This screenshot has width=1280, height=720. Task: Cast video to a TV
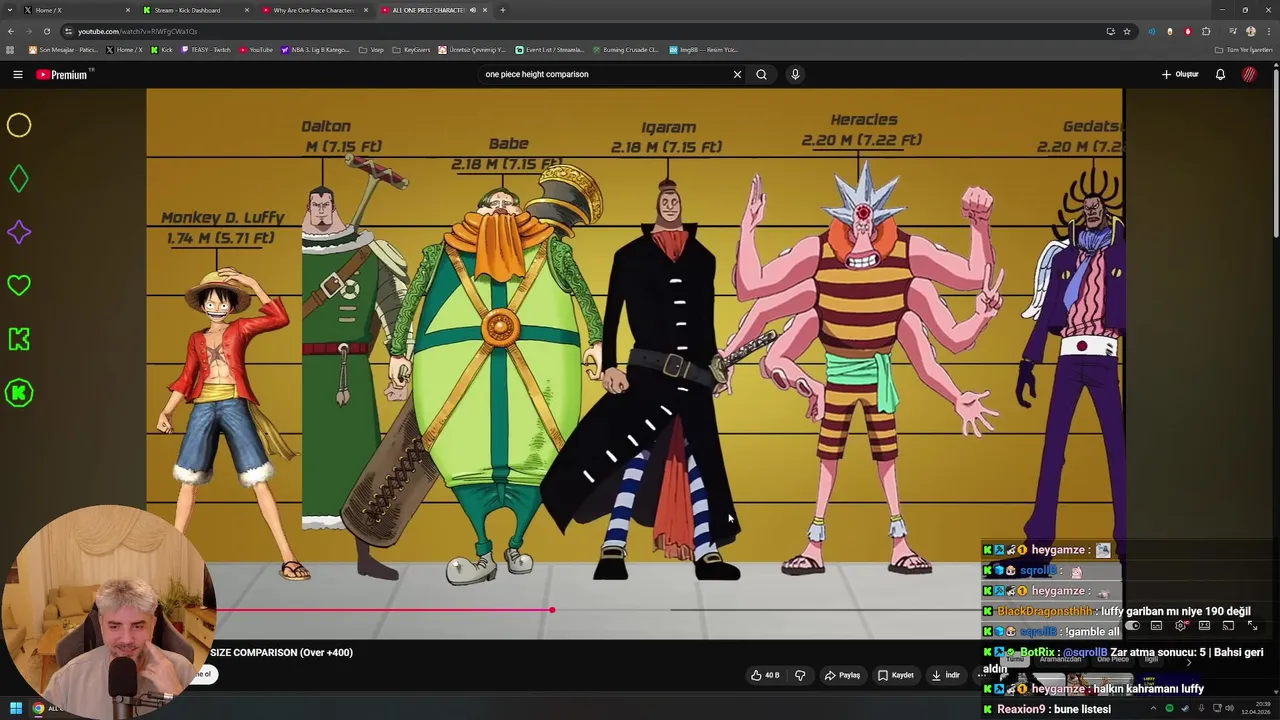tap(1228, 626)
